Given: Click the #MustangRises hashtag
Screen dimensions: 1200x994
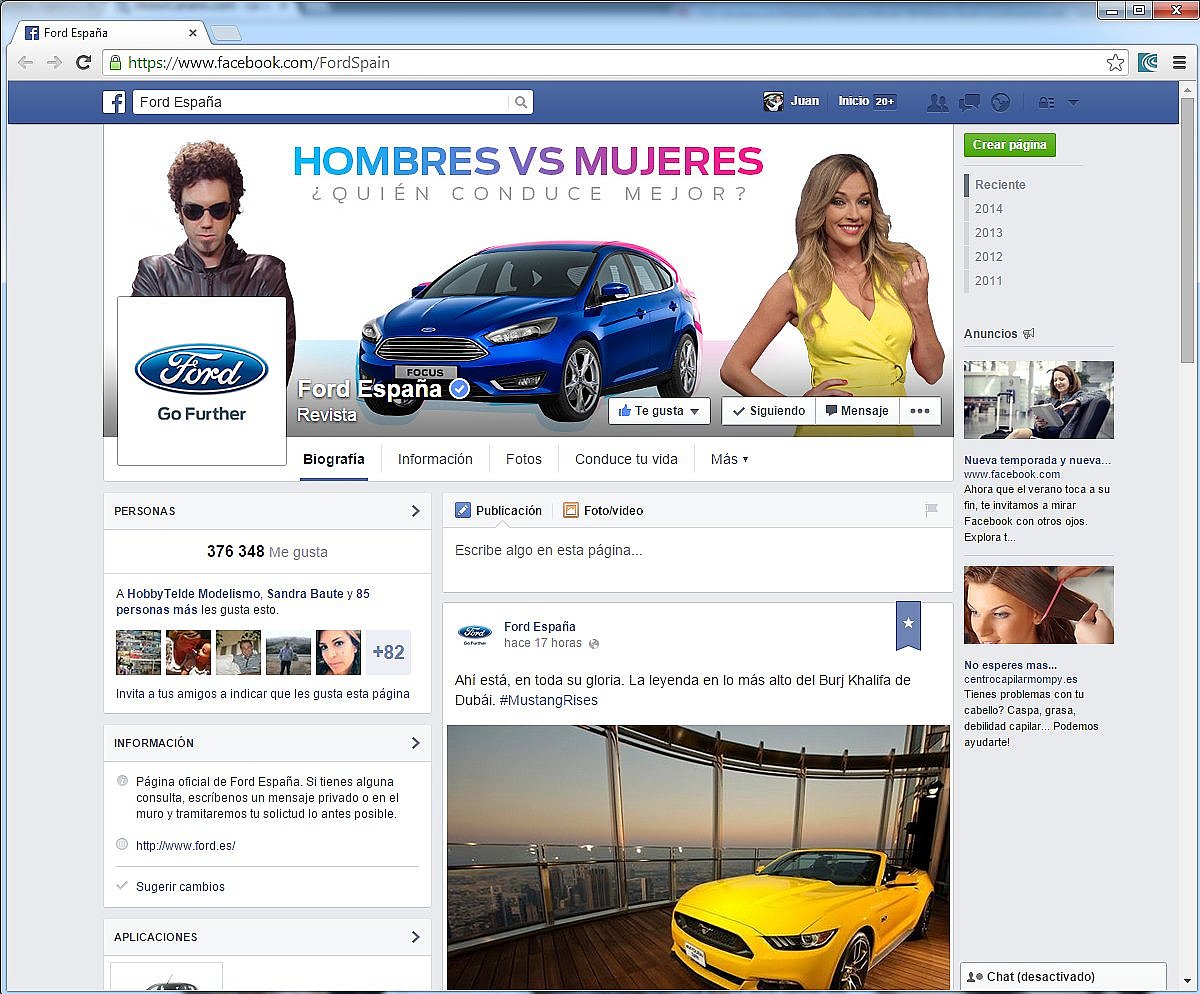Looking at the screenshot, I should pyautogui.click(x=549, y=700).
